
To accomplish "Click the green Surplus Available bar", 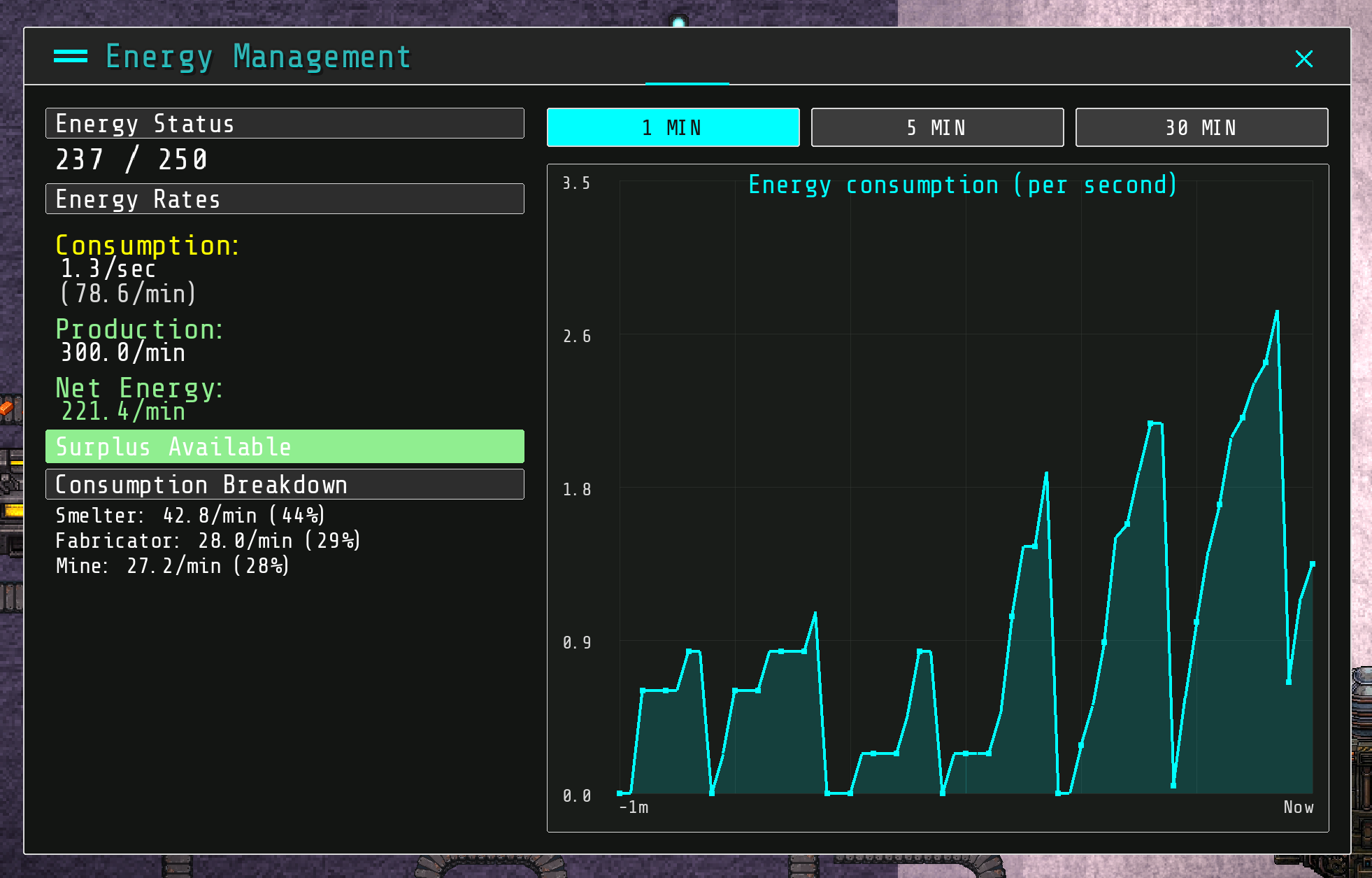I will click(x=285, y=447).
